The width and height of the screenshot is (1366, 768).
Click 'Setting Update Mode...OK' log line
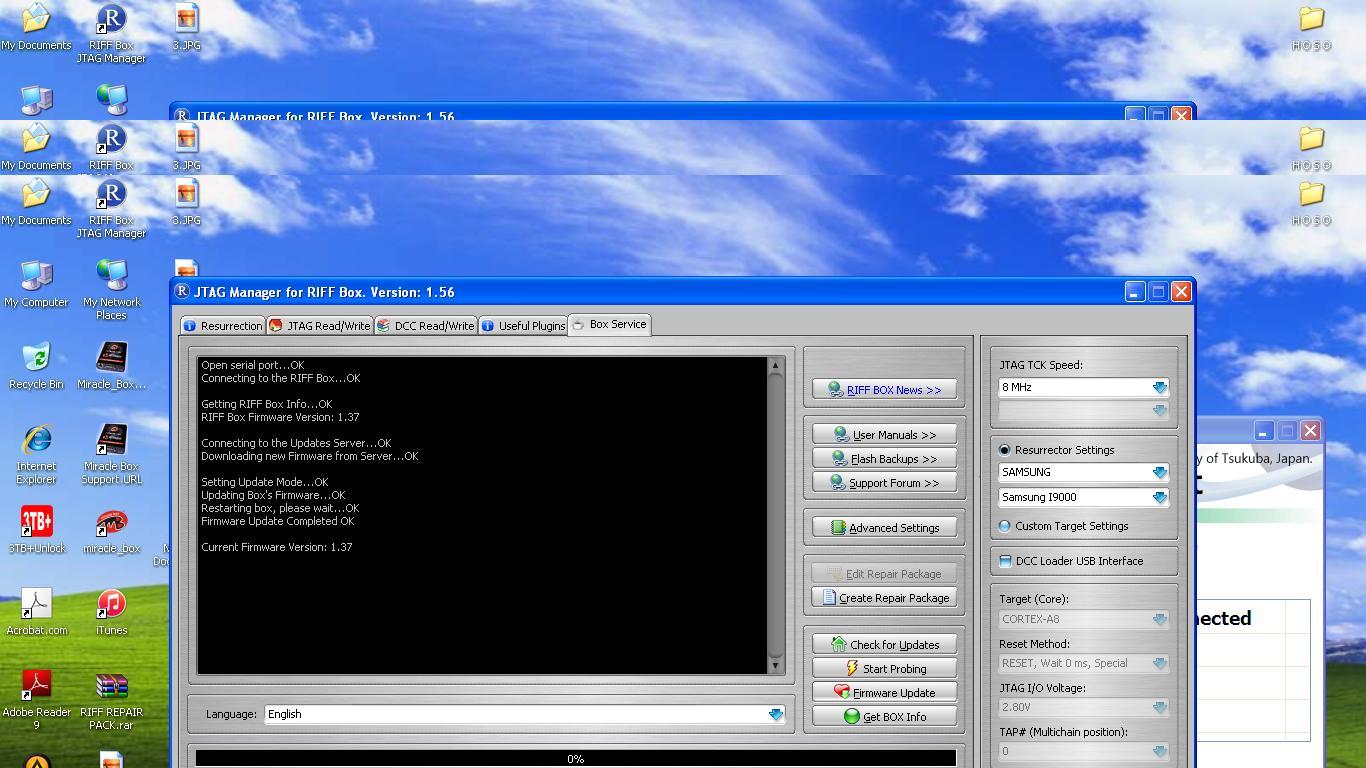pos(265,482)
